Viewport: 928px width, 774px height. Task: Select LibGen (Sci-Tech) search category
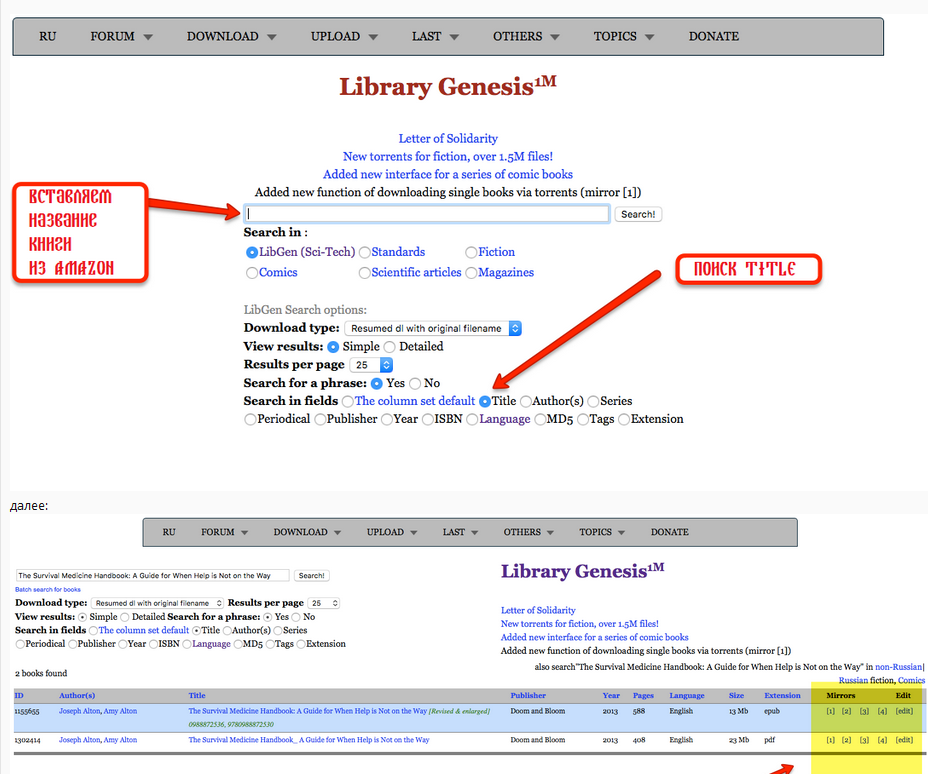pos(252,253)
